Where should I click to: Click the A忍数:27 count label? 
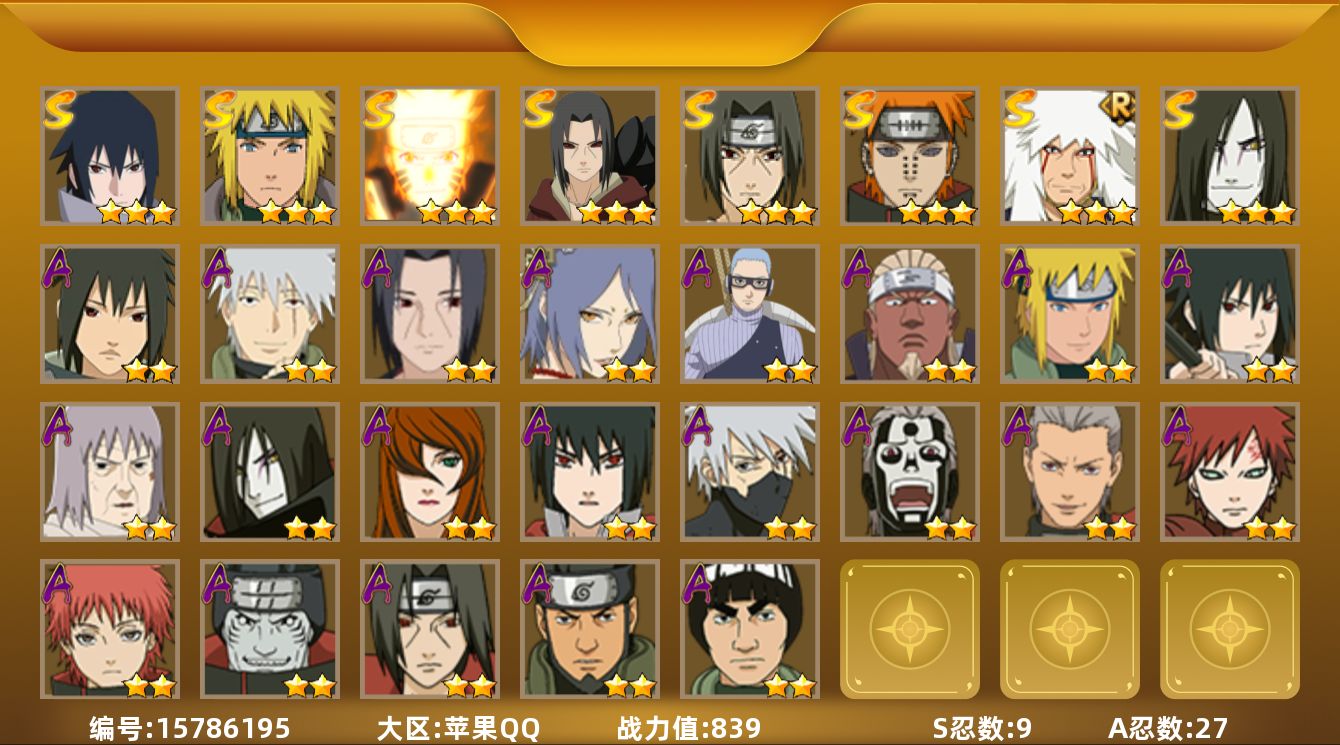[1168, 728]
